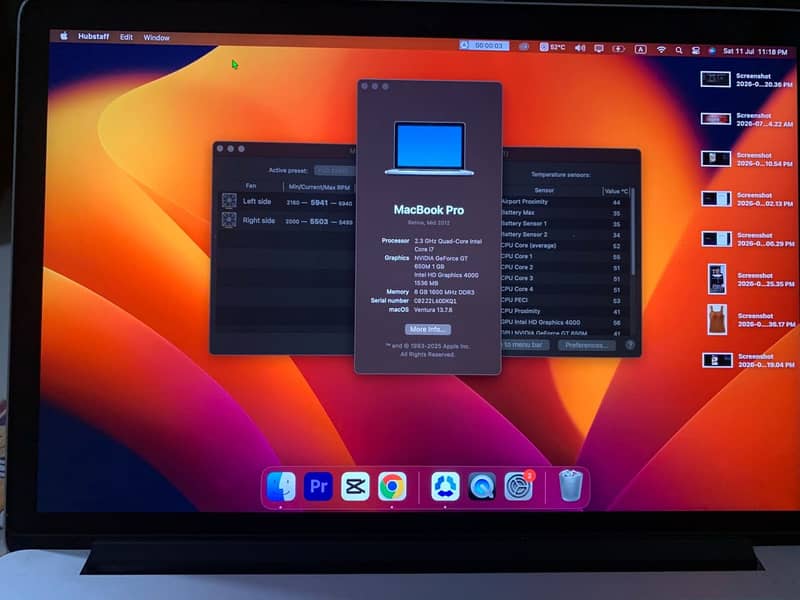Click the temperature sensors list scrollbar

pyautogui.click(x=633, y=232)
